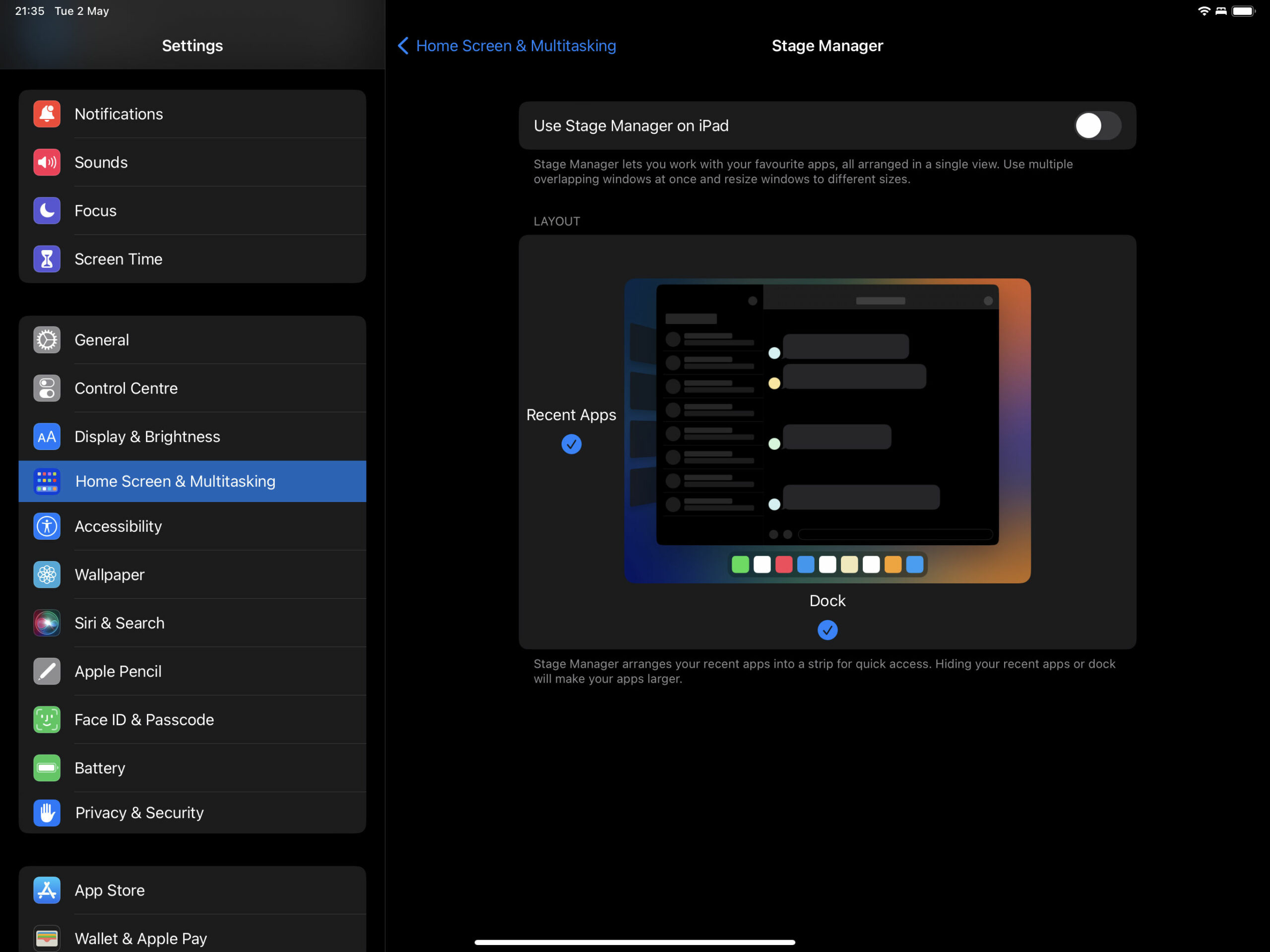Tap the Dock label under preview

(827, 601)
